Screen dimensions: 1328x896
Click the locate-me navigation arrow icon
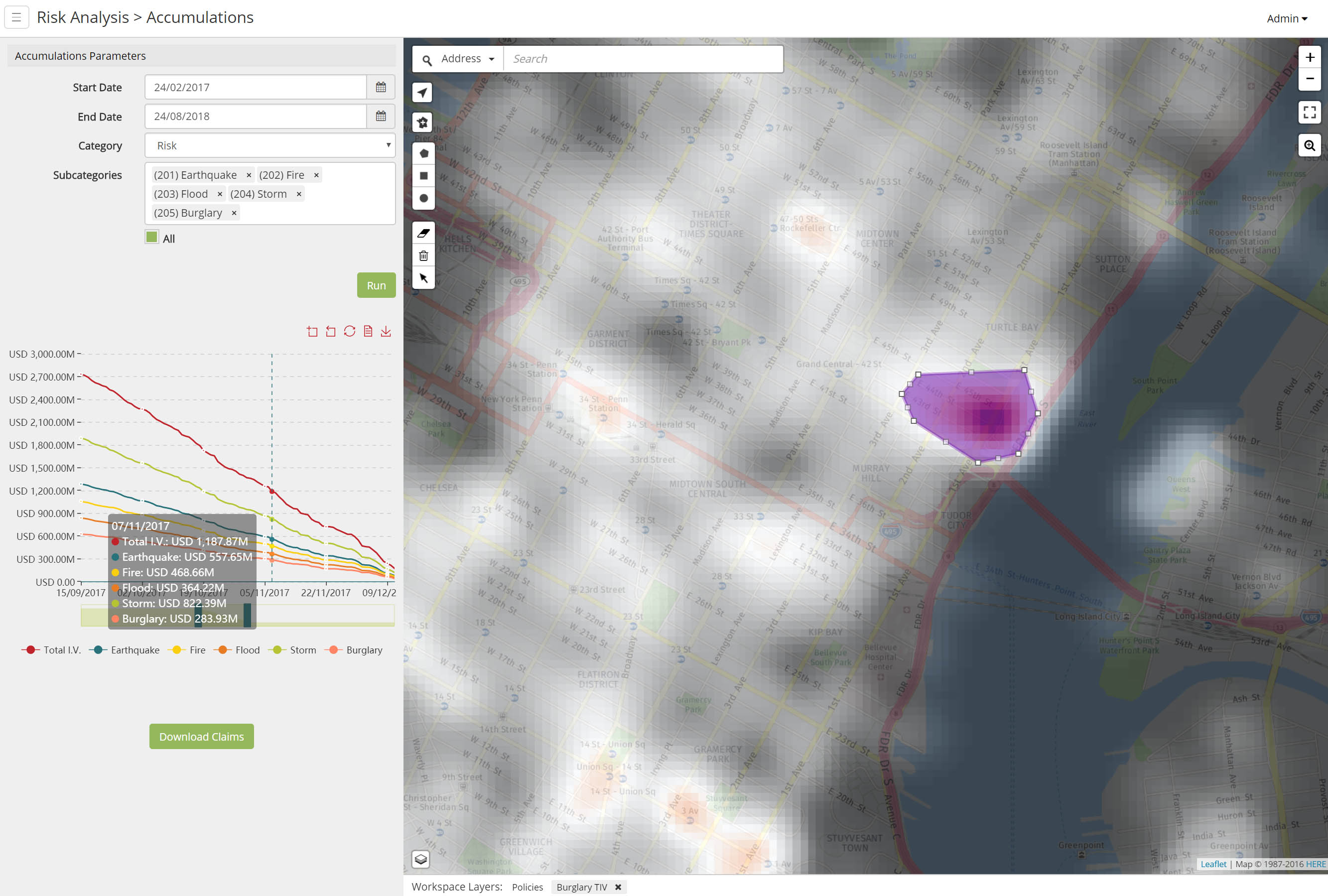(422, 93)
